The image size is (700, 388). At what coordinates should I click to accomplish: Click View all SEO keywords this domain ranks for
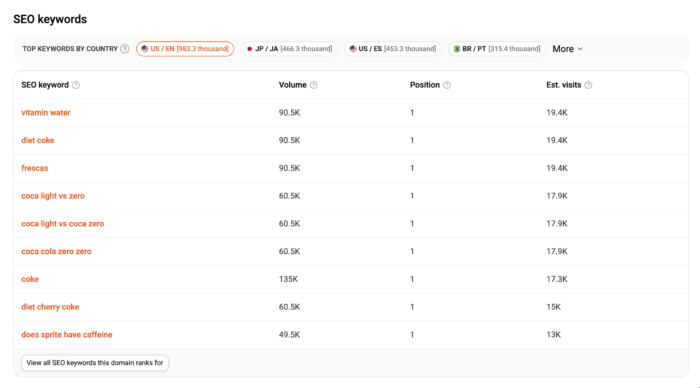(x=95, y=363)
